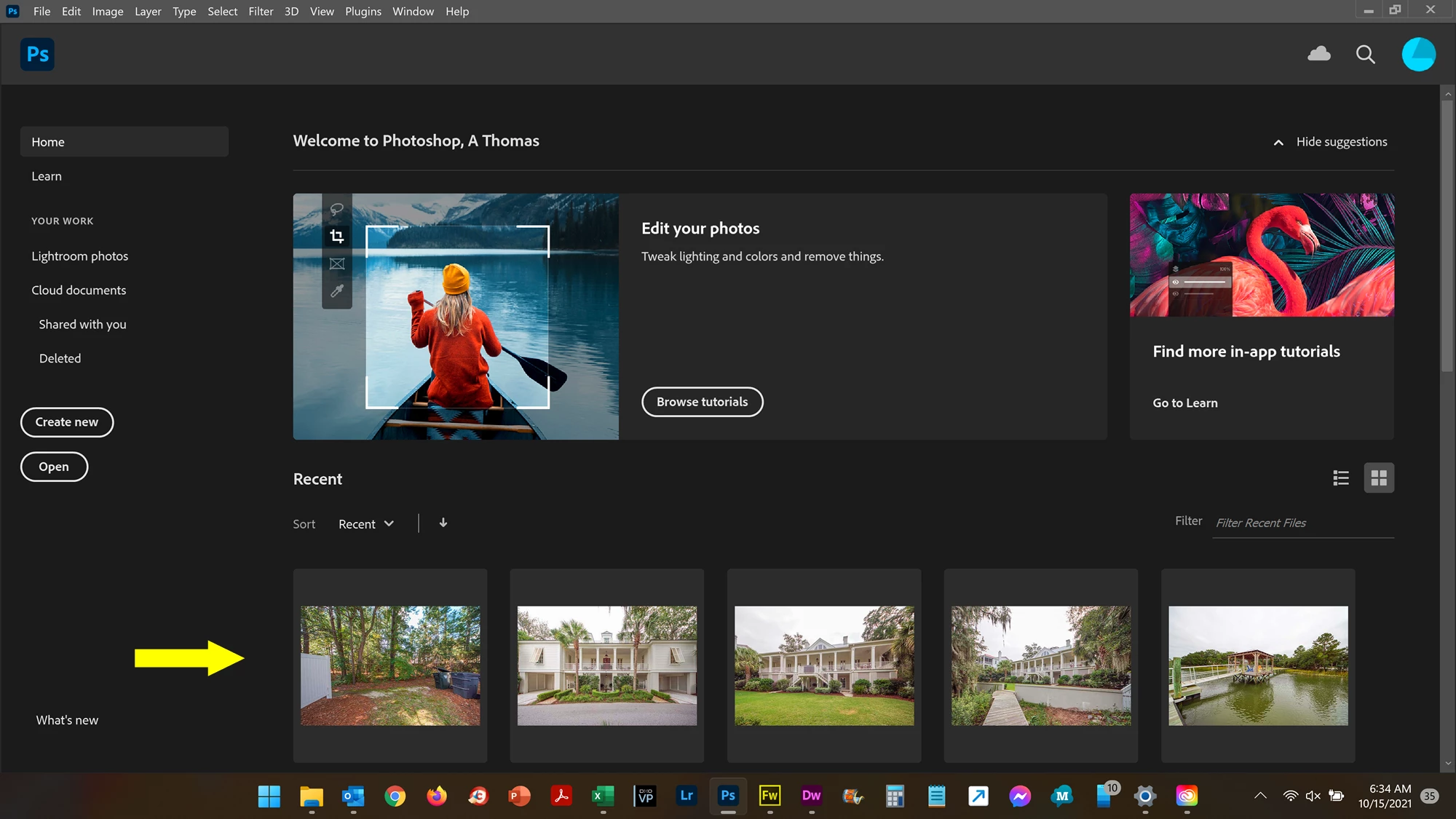Open the Window menu
The image size is (1456, 819).
point(413,11)
